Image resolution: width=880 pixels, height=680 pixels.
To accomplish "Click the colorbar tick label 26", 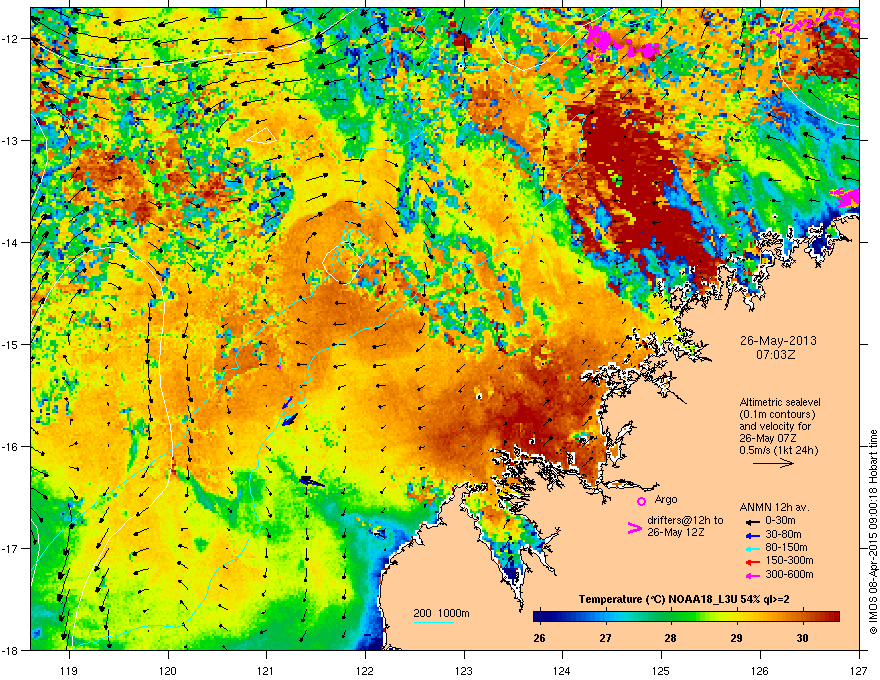I will [539, 638].
